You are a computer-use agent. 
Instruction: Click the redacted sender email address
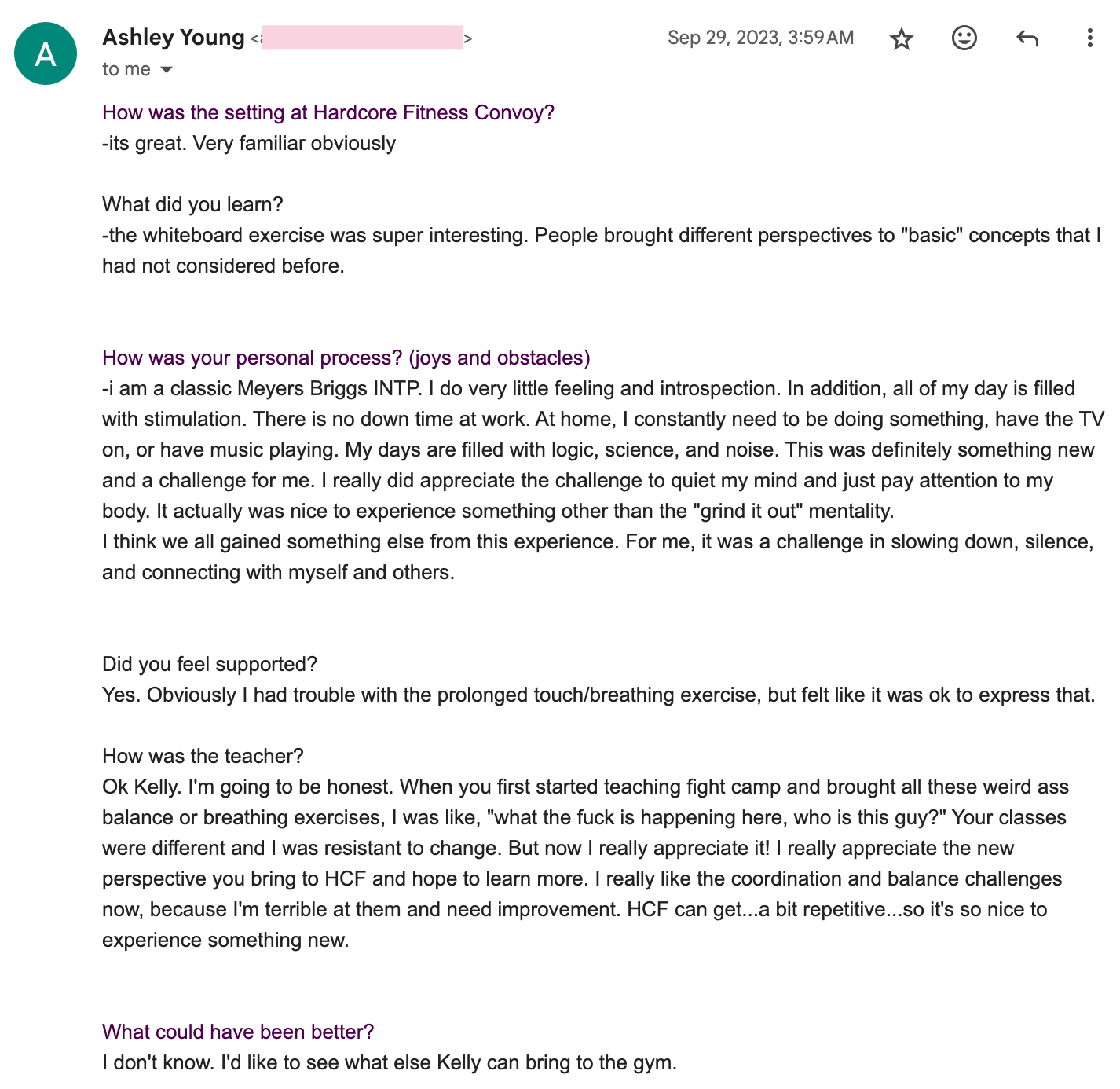pyautogui.click(x=362, y=38)
